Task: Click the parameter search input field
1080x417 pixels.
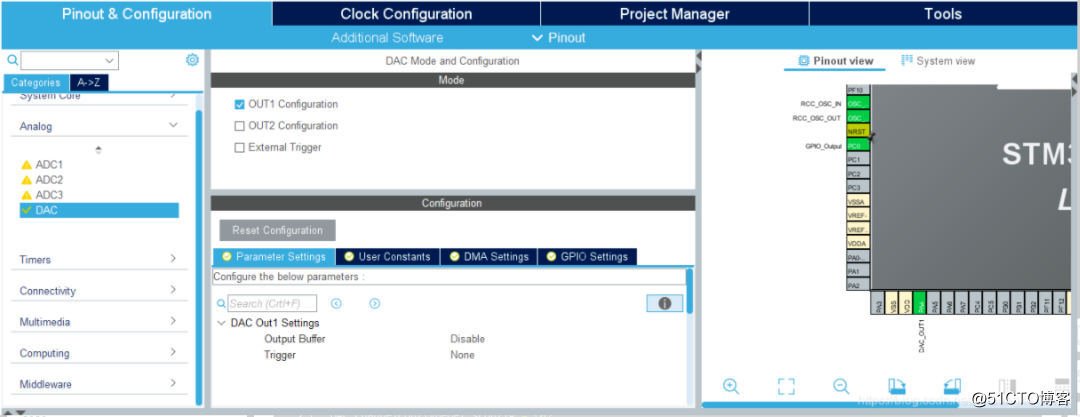Action: point(272,303)
